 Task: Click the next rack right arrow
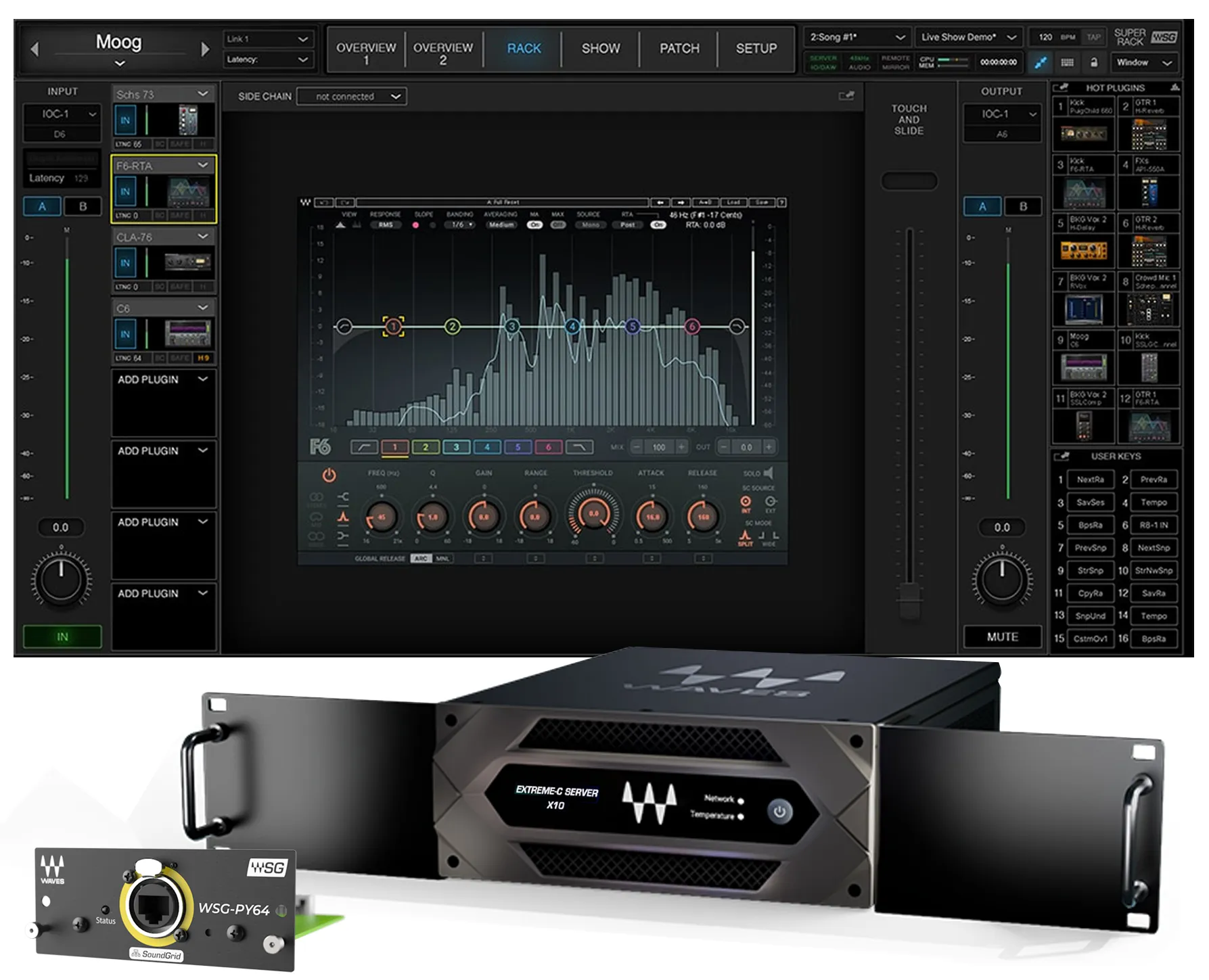tap(205, 49)
